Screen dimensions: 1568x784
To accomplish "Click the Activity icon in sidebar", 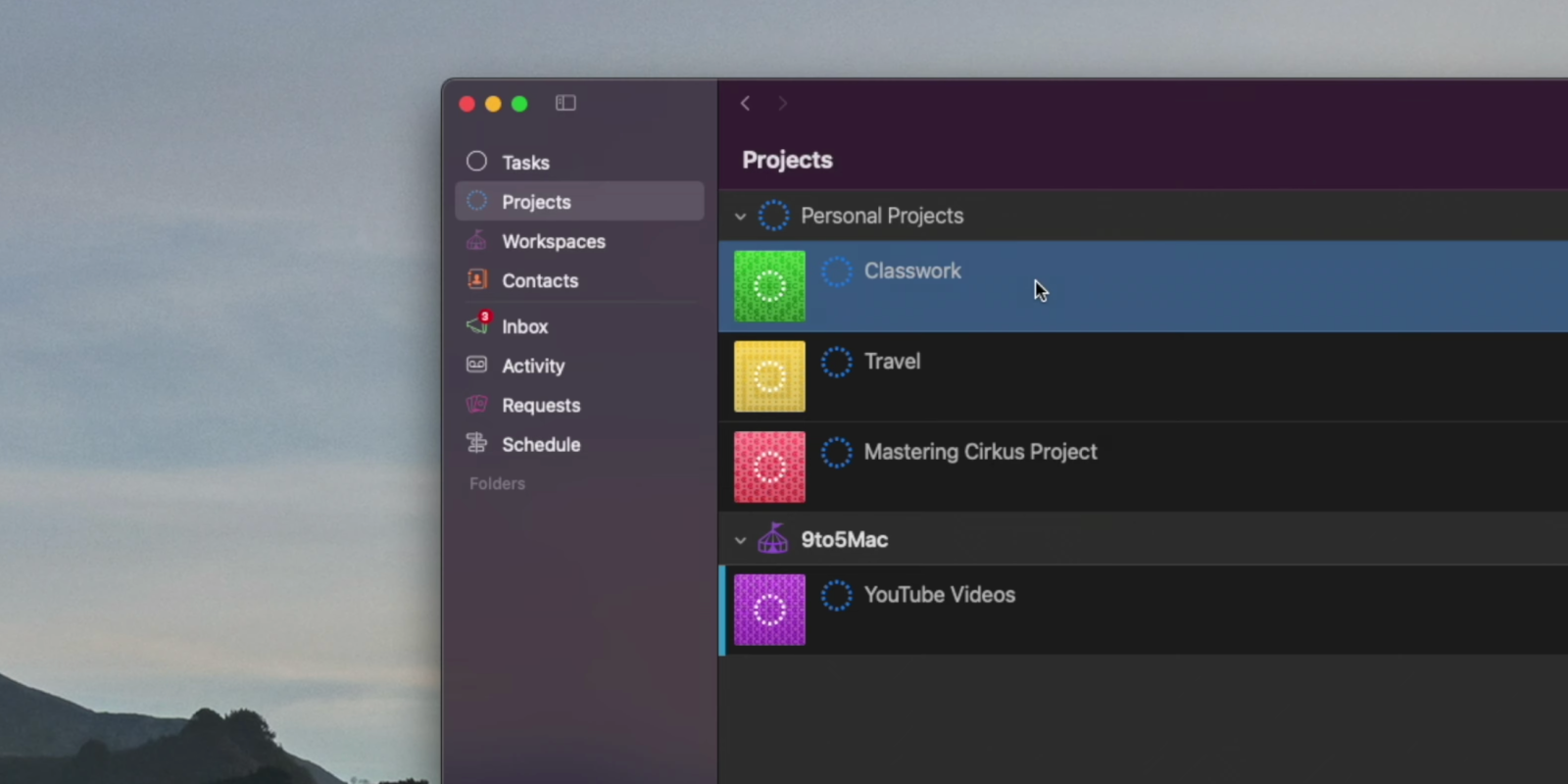I will 476,365.
